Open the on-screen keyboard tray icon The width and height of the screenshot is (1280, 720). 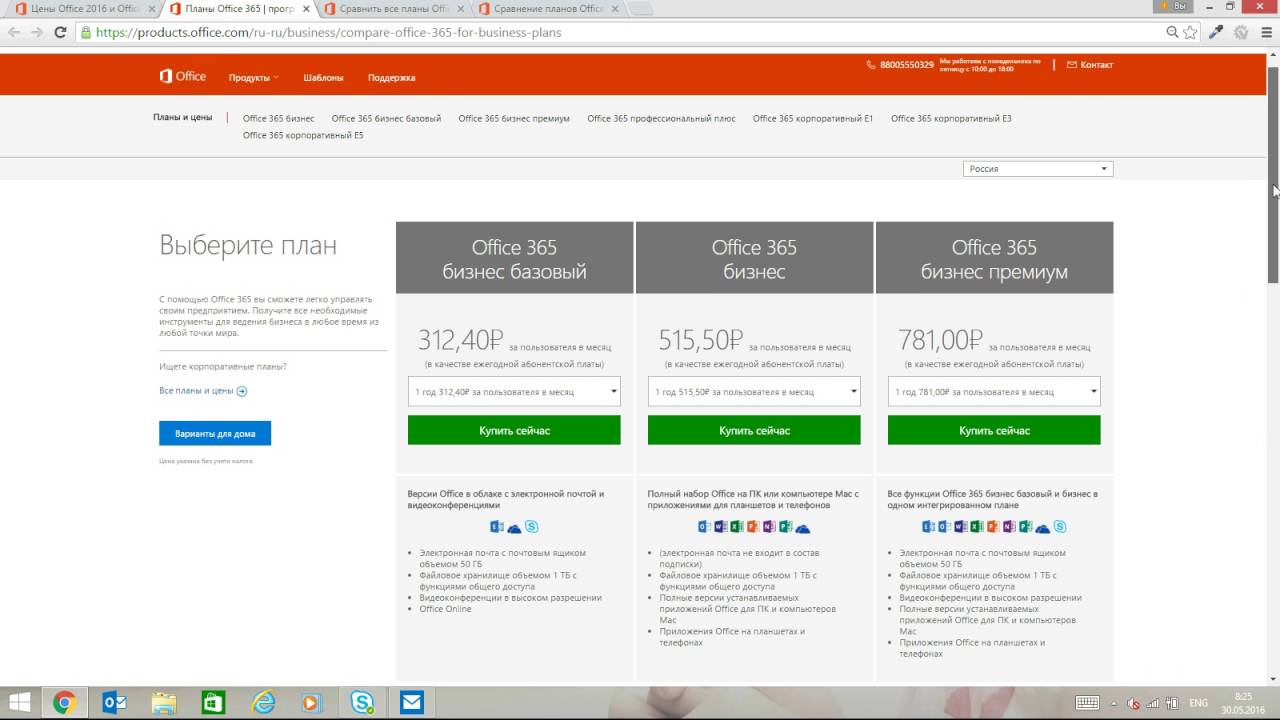[x=1087, y=703]
